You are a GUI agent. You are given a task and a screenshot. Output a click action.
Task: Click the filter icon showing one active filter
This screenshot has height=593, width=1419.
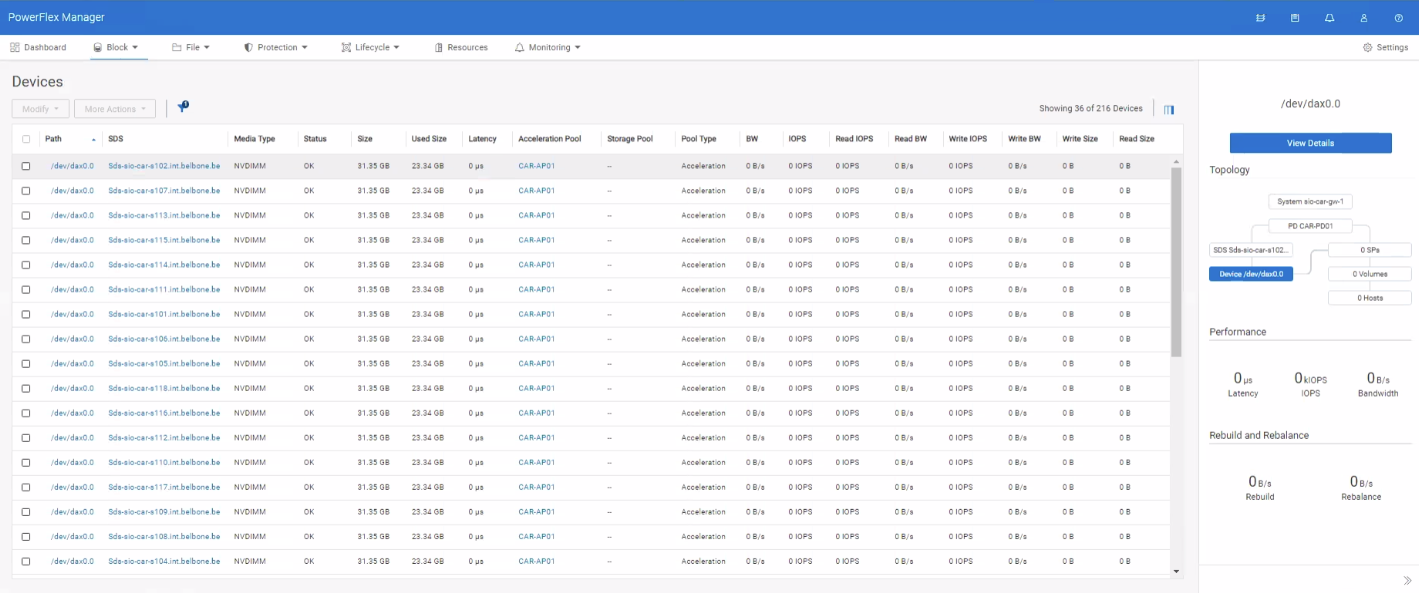[x=182, y=104]
